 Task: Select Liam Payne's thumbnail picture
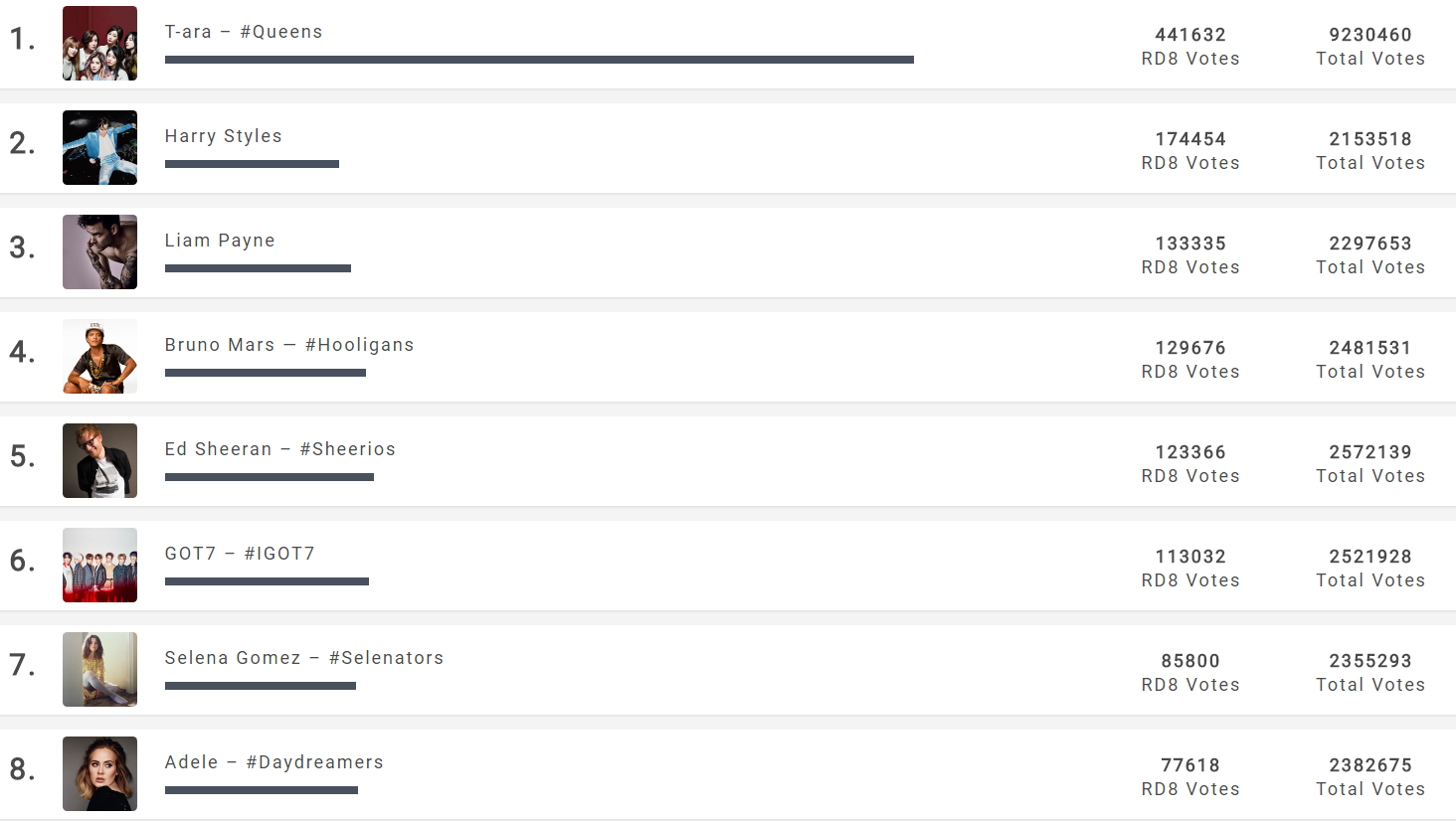tap(99, 251)
